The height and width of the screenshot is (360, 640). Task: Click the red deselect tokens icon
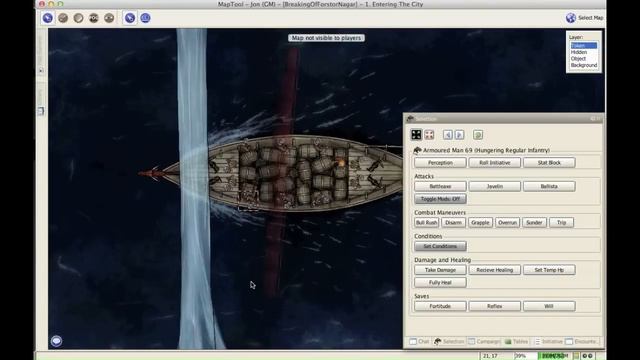(x=429, y=135)
